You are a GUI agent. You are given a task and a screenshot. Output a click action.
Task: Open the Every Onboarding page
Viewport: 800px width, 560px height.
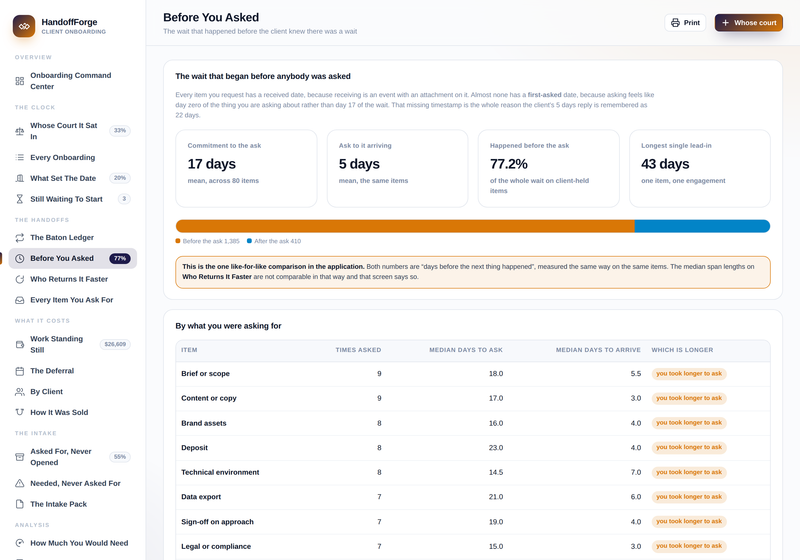tap(72, 158)
